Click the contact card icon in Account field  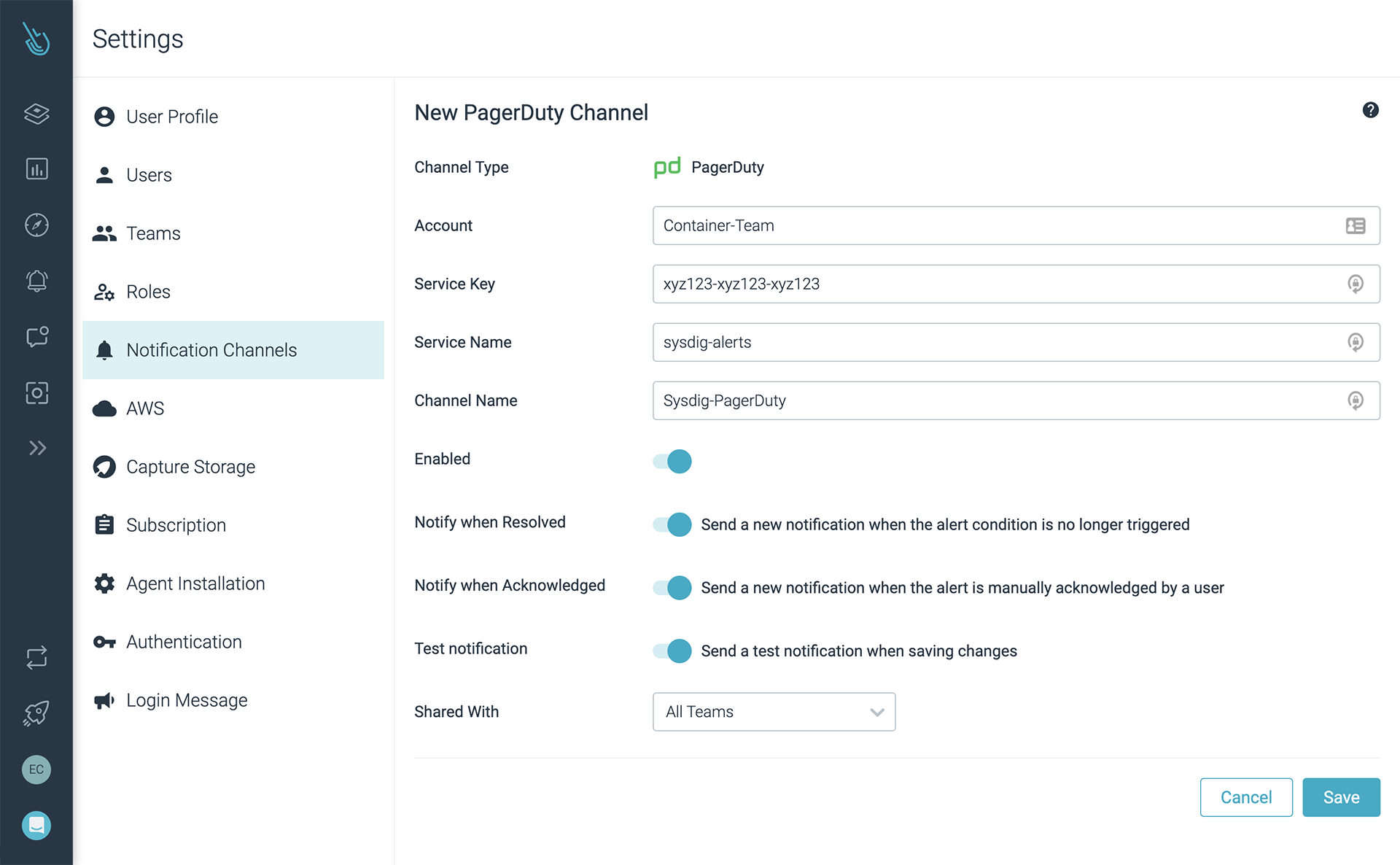(x=1356, y=226)
